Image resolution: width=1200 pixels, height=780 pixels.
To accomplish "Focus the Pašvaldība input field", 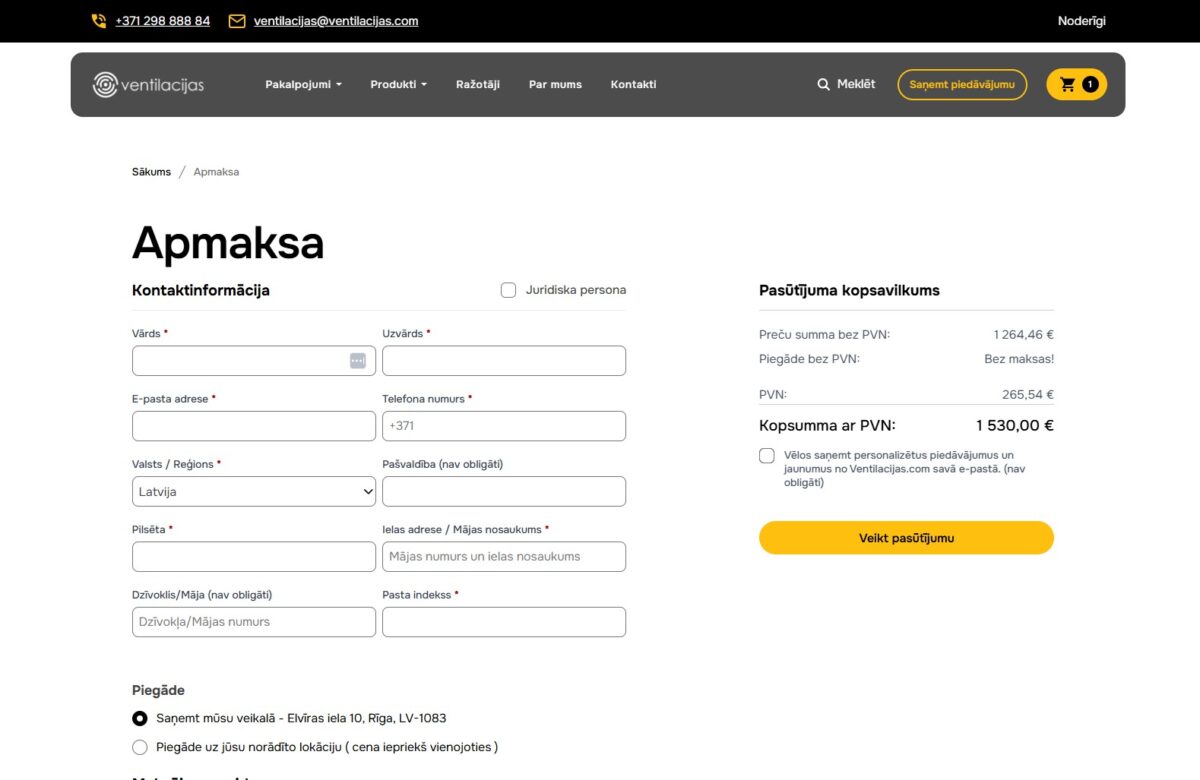I will 504,491.
